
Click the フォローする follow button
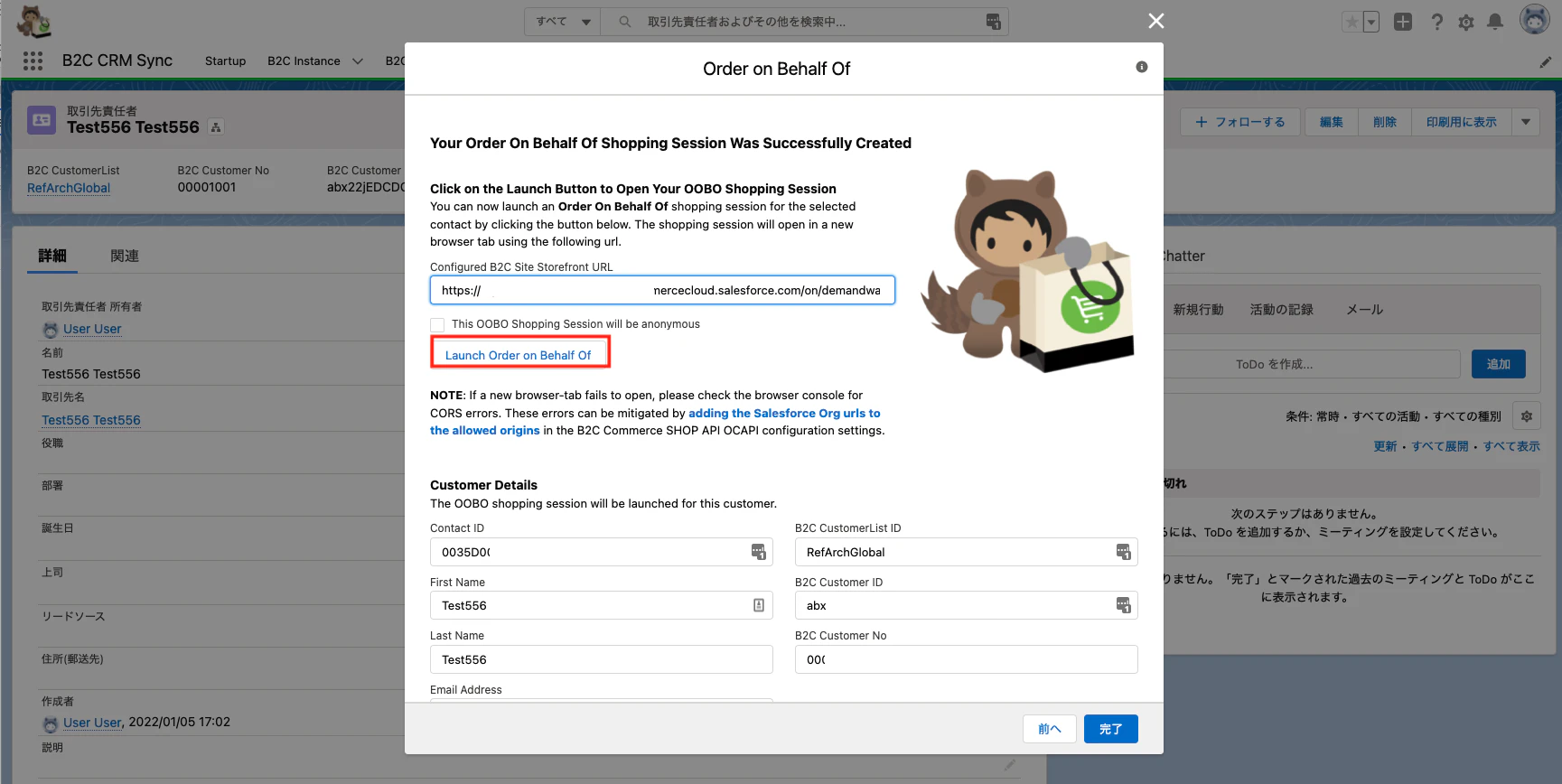coord(1240,122)
